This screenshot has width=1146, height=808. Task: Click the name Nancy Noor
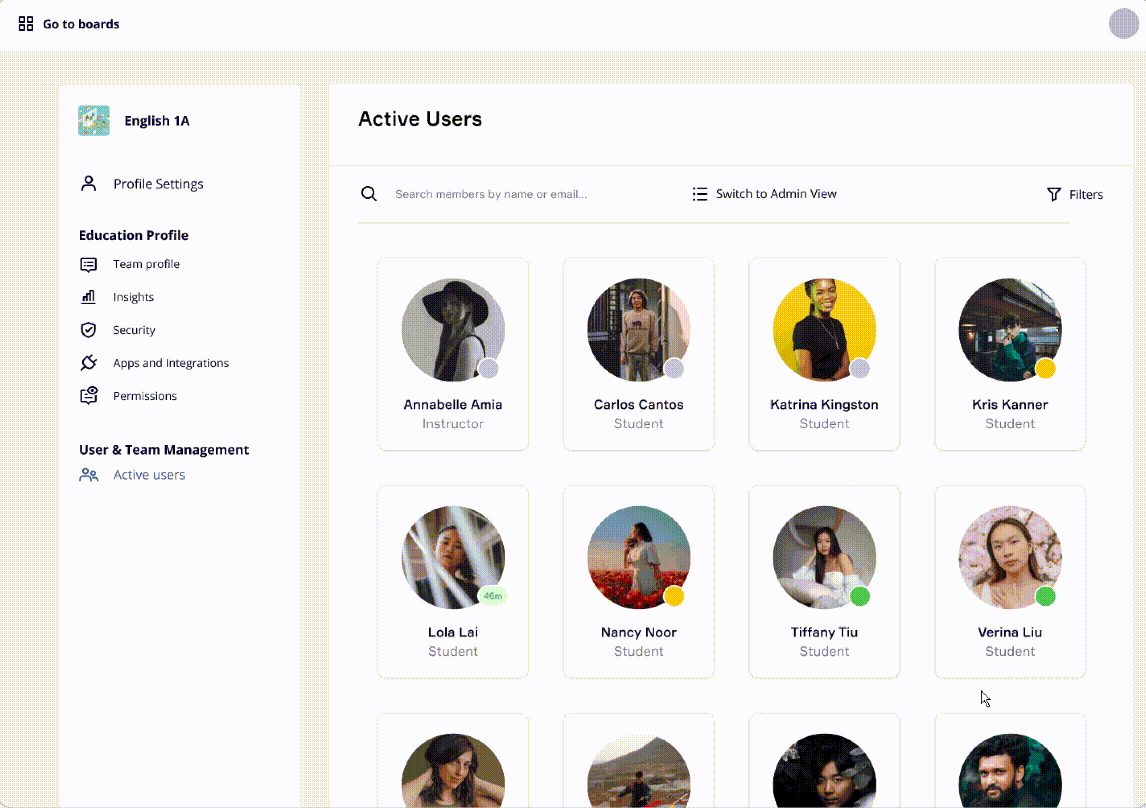pos(638,632)
